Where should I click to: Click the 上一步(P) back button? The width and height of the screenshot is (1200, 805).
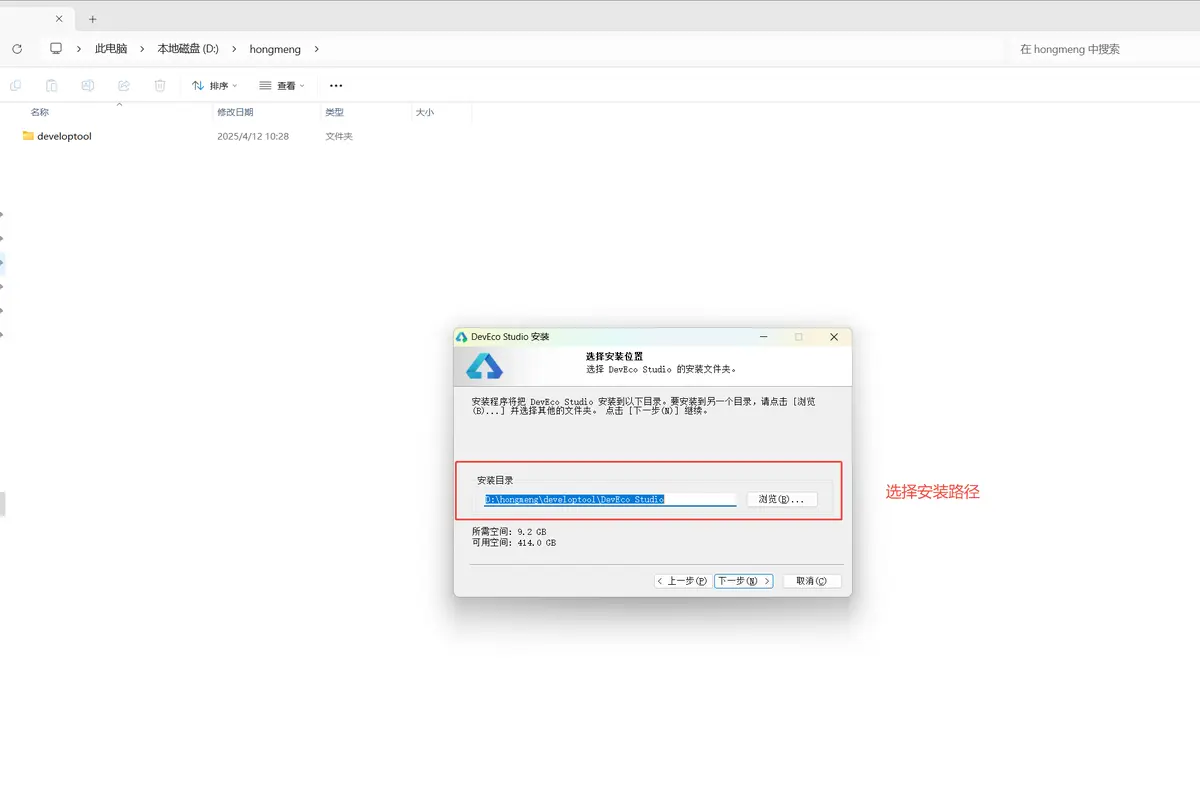(682, 581)
